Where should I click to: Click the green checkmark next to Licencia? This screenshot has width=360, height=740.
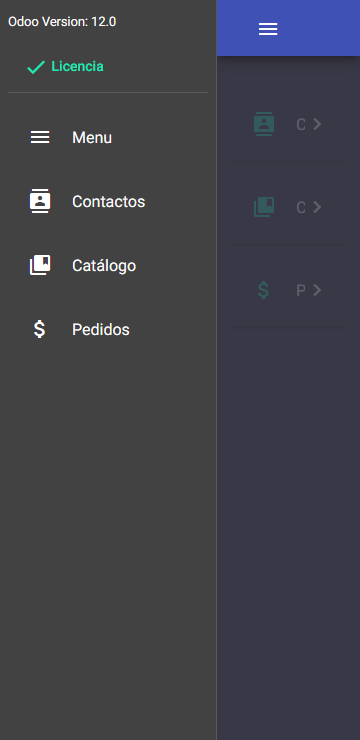(x=36, y=67)
